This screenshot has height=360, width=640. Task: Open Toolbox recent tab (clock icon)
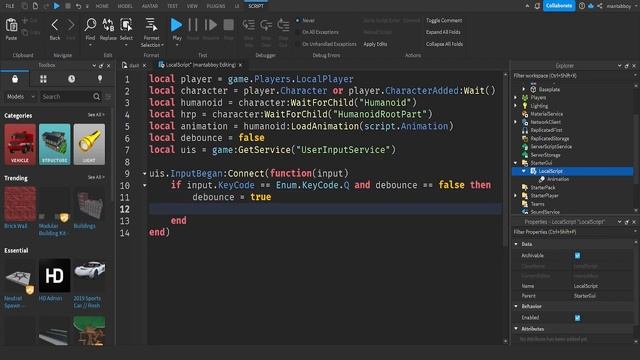click(x=71, y=79)
